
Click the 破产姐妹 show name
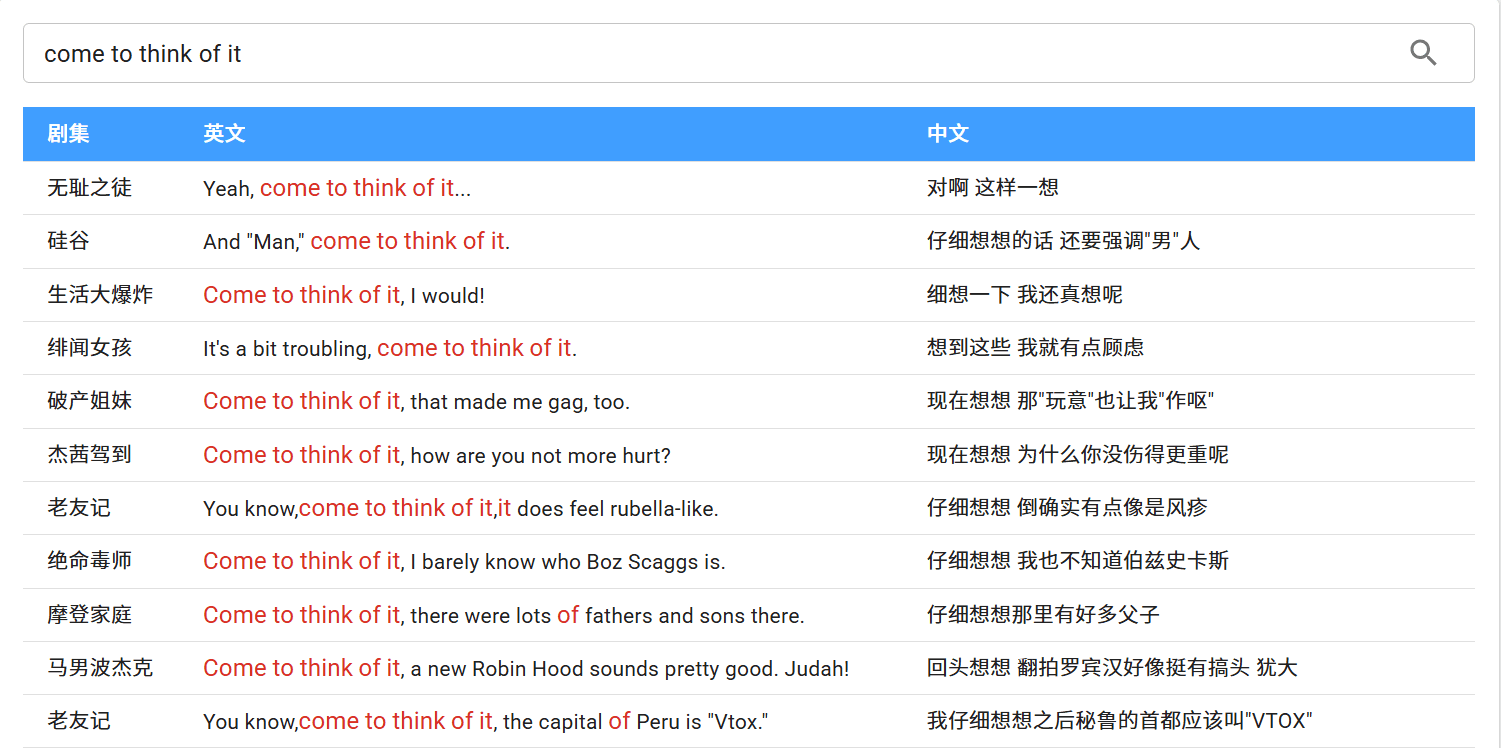[89, 401]
